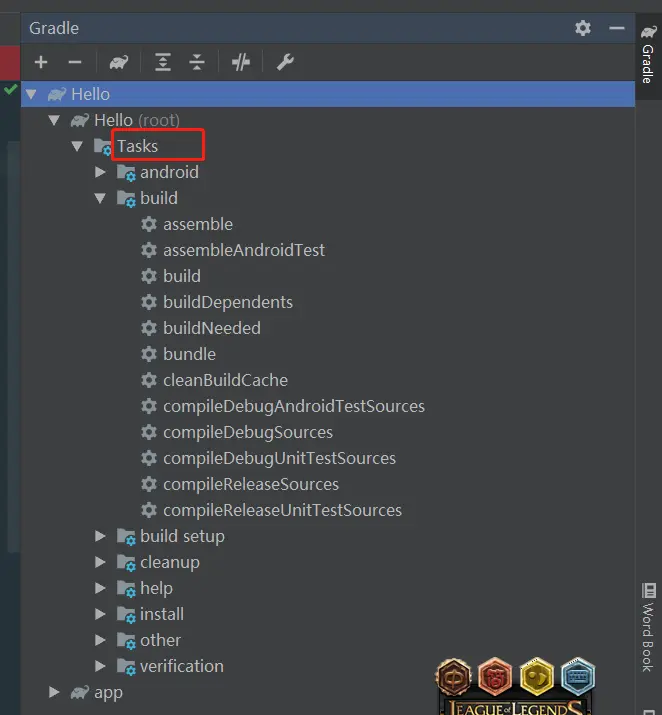Expand the build setup group
The height and width of the screenshot is (715, 662).
(x=100, y=536)
